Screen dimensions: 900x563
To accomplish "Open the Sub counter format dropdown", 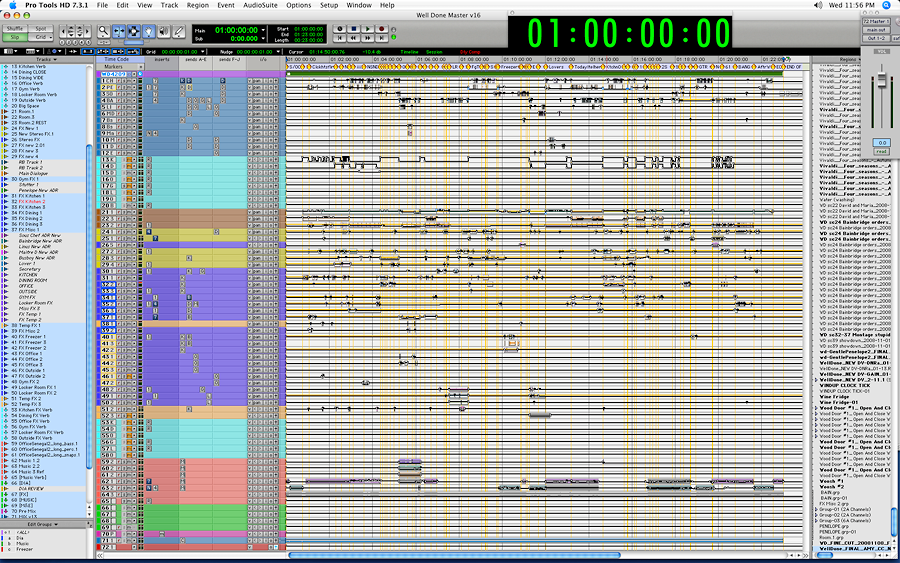I will click(x=263, y=38).
